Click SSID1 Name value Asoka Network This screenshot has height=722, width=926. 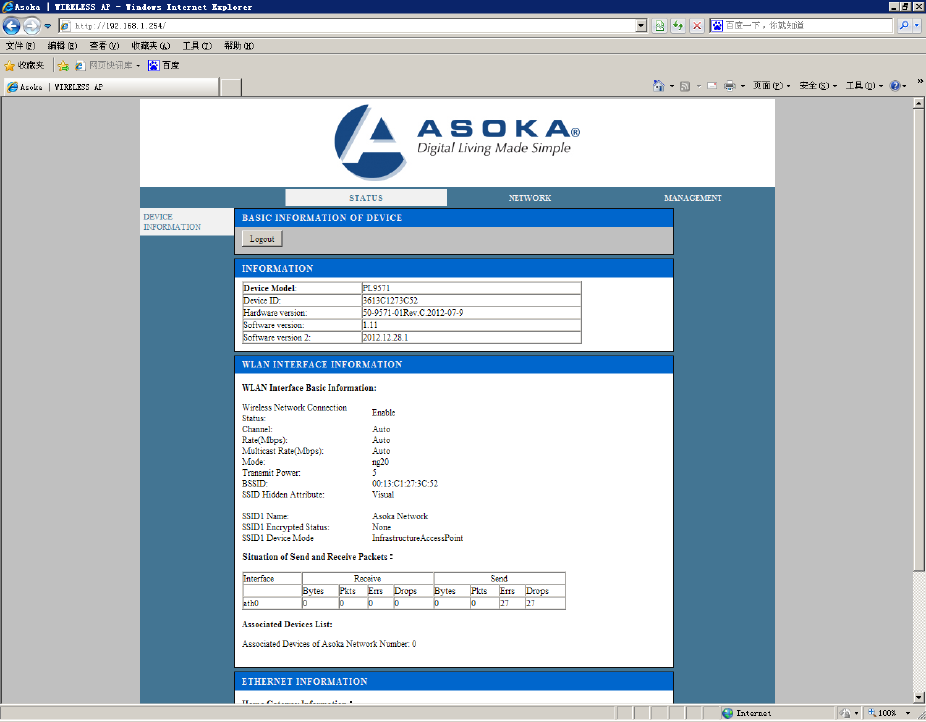click(x=400, y=516)
